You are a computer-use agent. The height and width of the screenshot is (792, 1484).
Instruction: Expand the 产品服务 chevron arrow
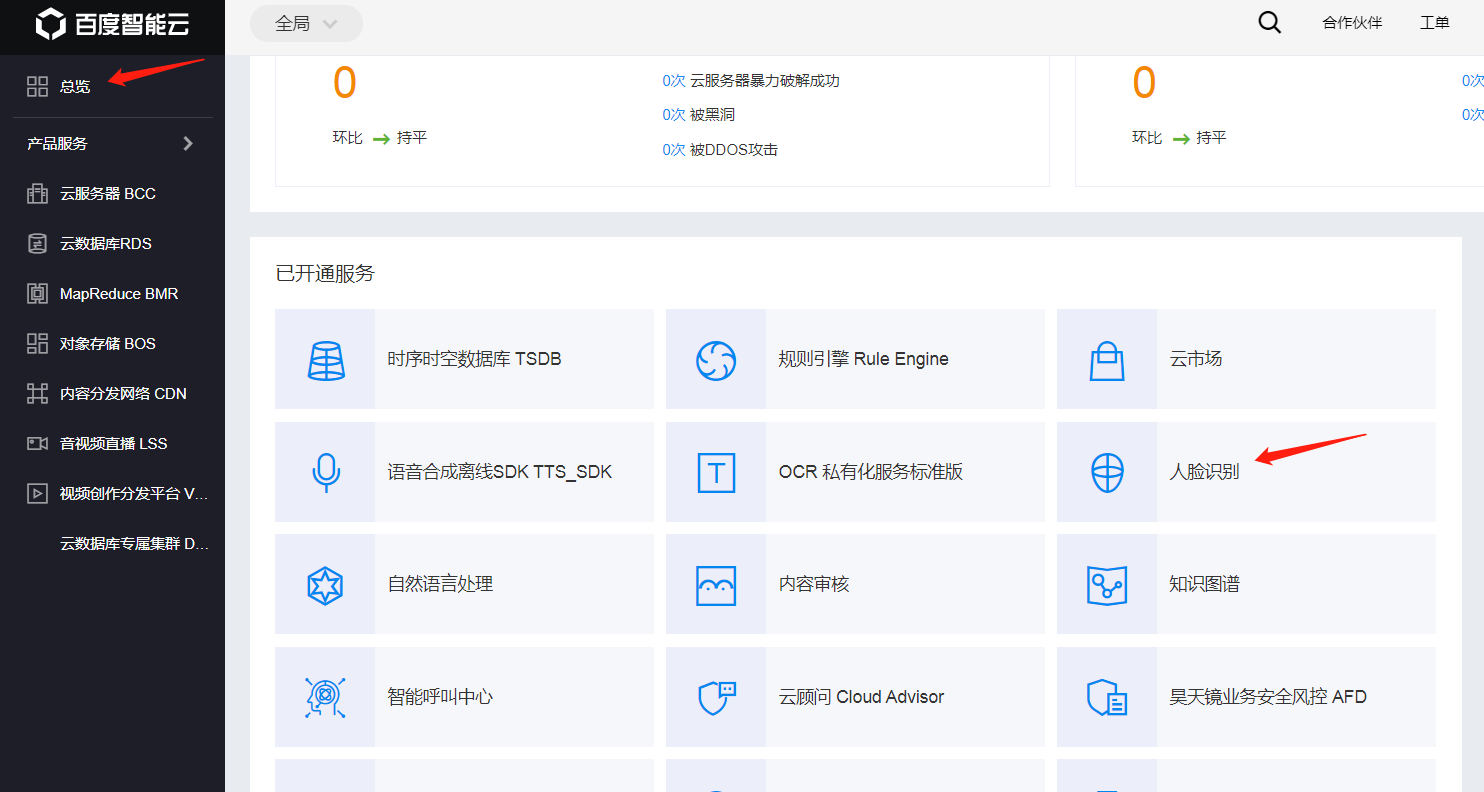point(188,143)
